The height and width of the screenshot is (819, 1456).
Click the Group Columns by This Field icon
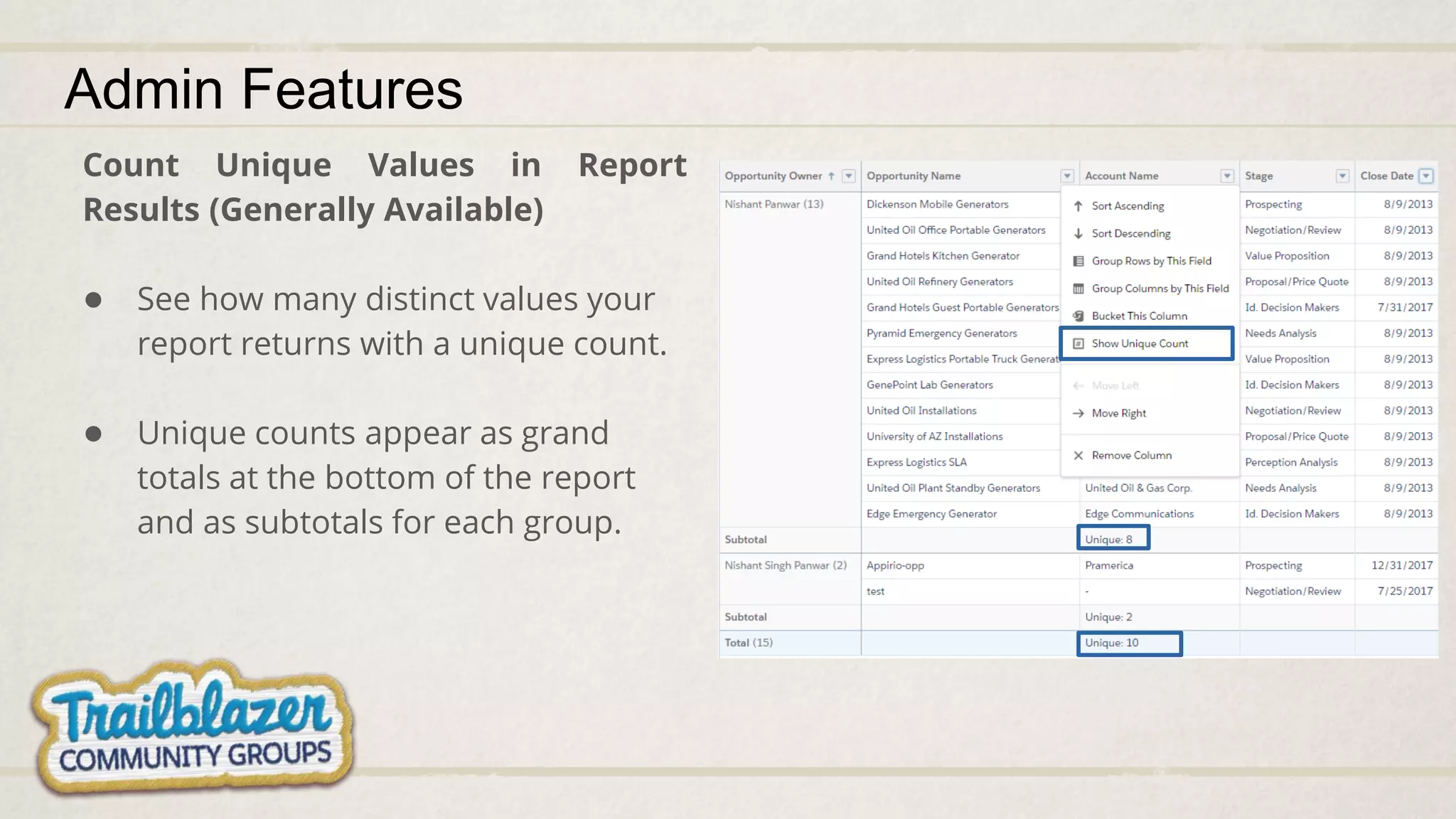pyautogui.click(x=1078, y=289)
